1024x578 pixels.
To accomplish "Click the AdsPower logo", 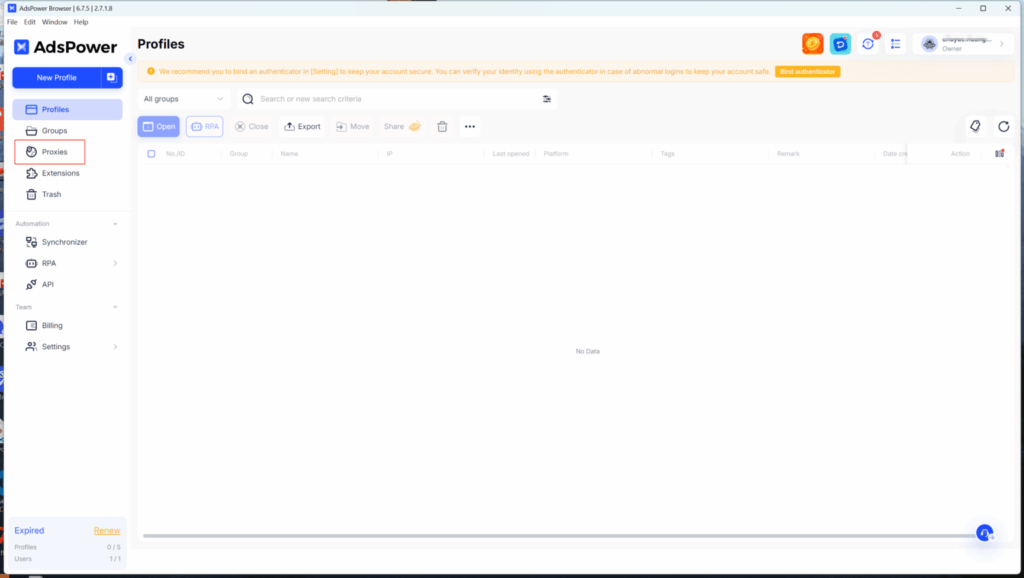I will (x=65, y=47).
